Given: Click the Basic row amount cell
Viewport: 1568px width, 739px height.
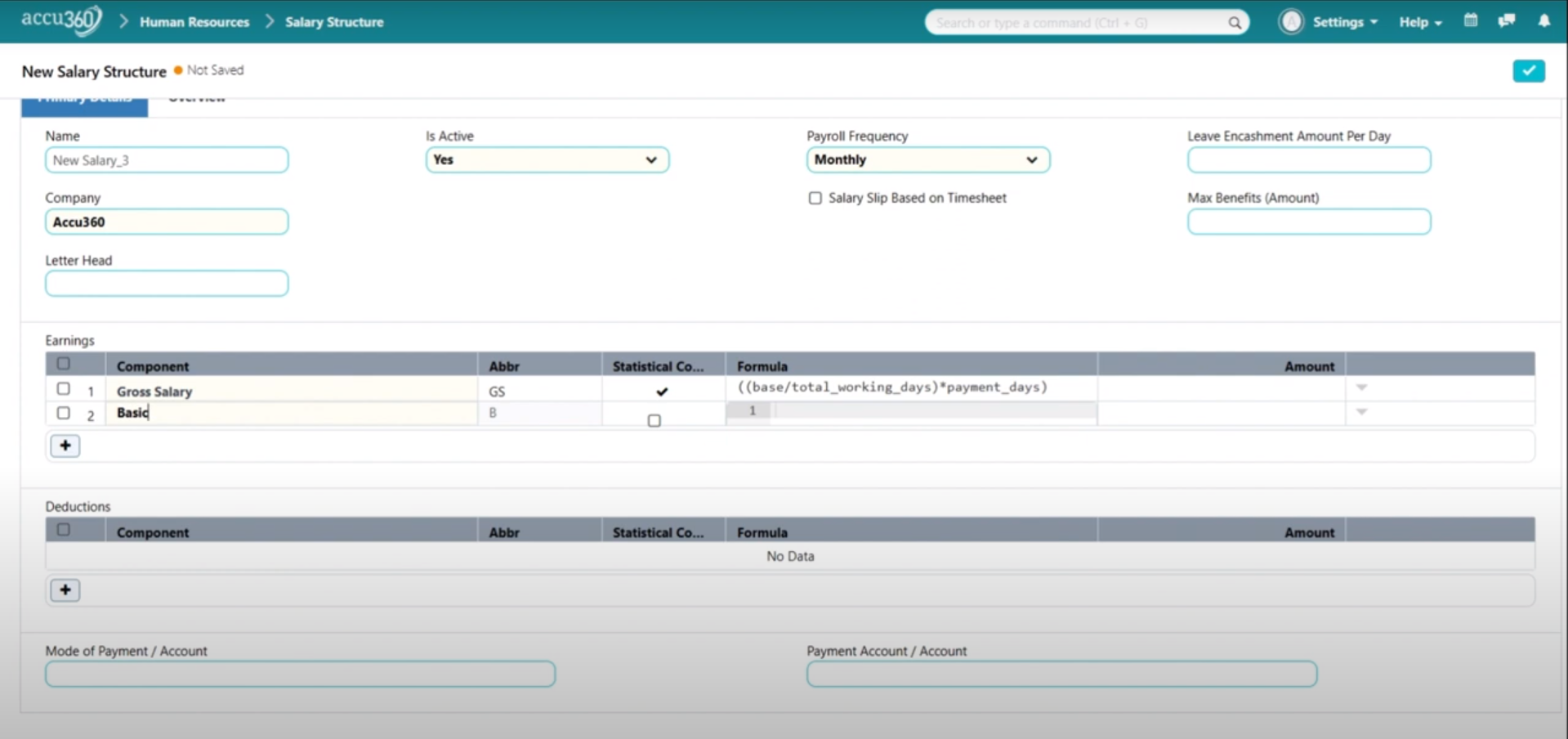Looking at the screenshot, I should [1222, 413].
